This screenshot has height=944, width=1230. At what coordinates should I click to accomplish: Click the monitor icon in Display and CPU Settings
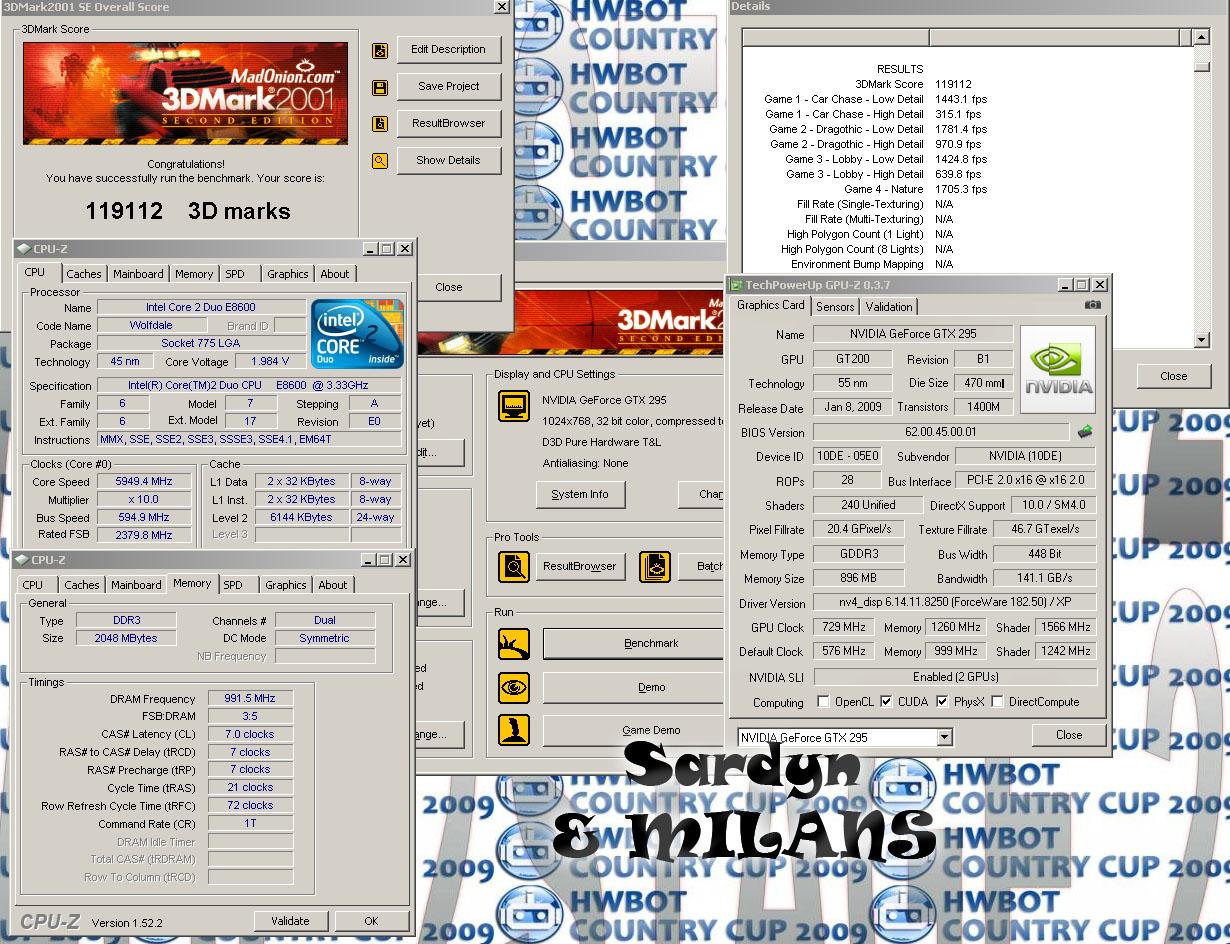click(514, 408)
